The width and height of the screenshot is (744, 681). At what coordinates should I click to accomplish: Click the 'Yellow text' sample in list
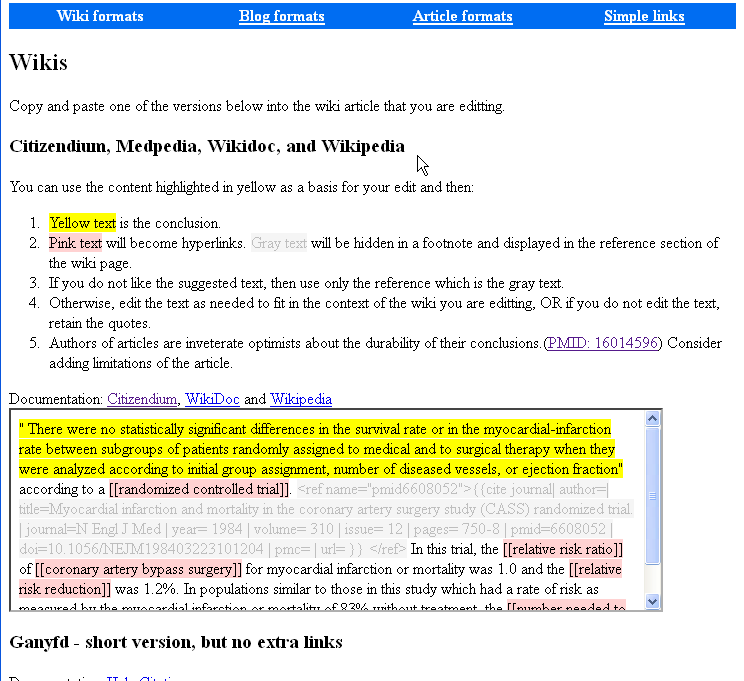tap(83, 223)
